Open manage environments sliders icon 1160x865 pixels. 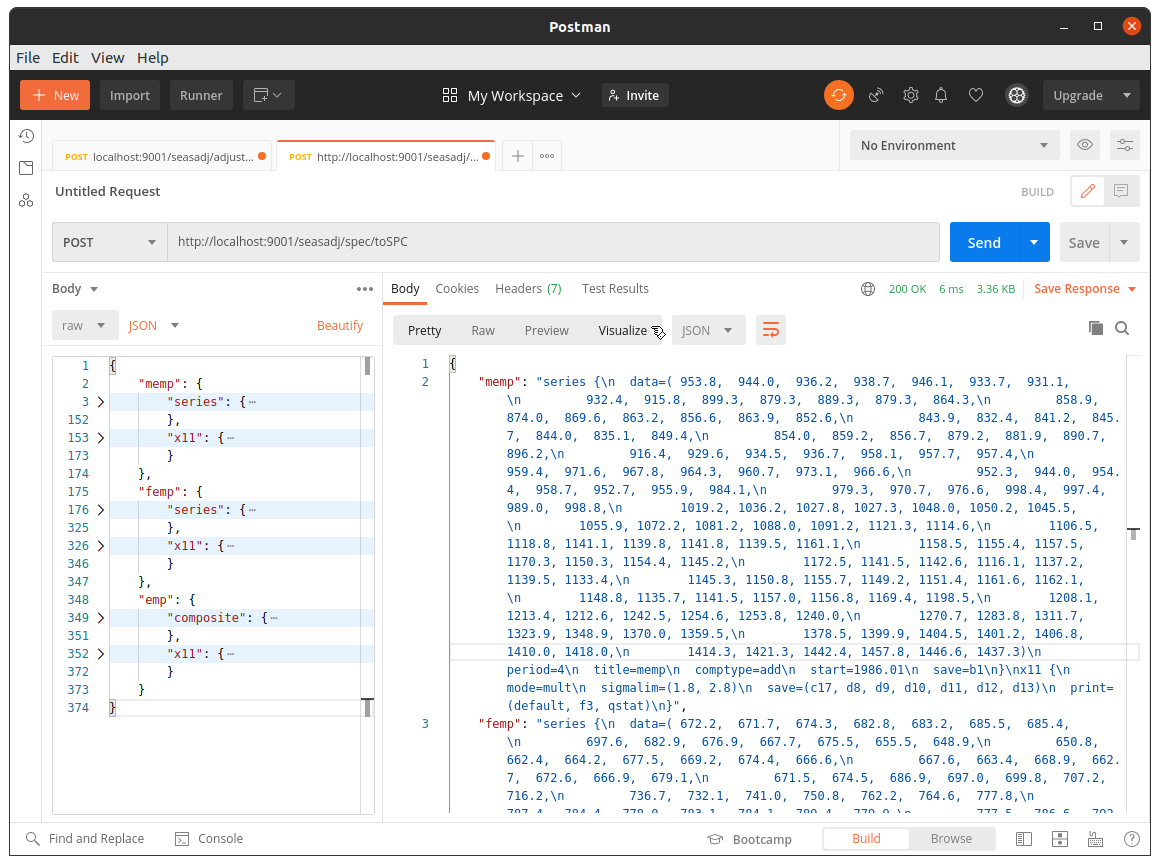pyautogui.click(x=1124, y=145)
